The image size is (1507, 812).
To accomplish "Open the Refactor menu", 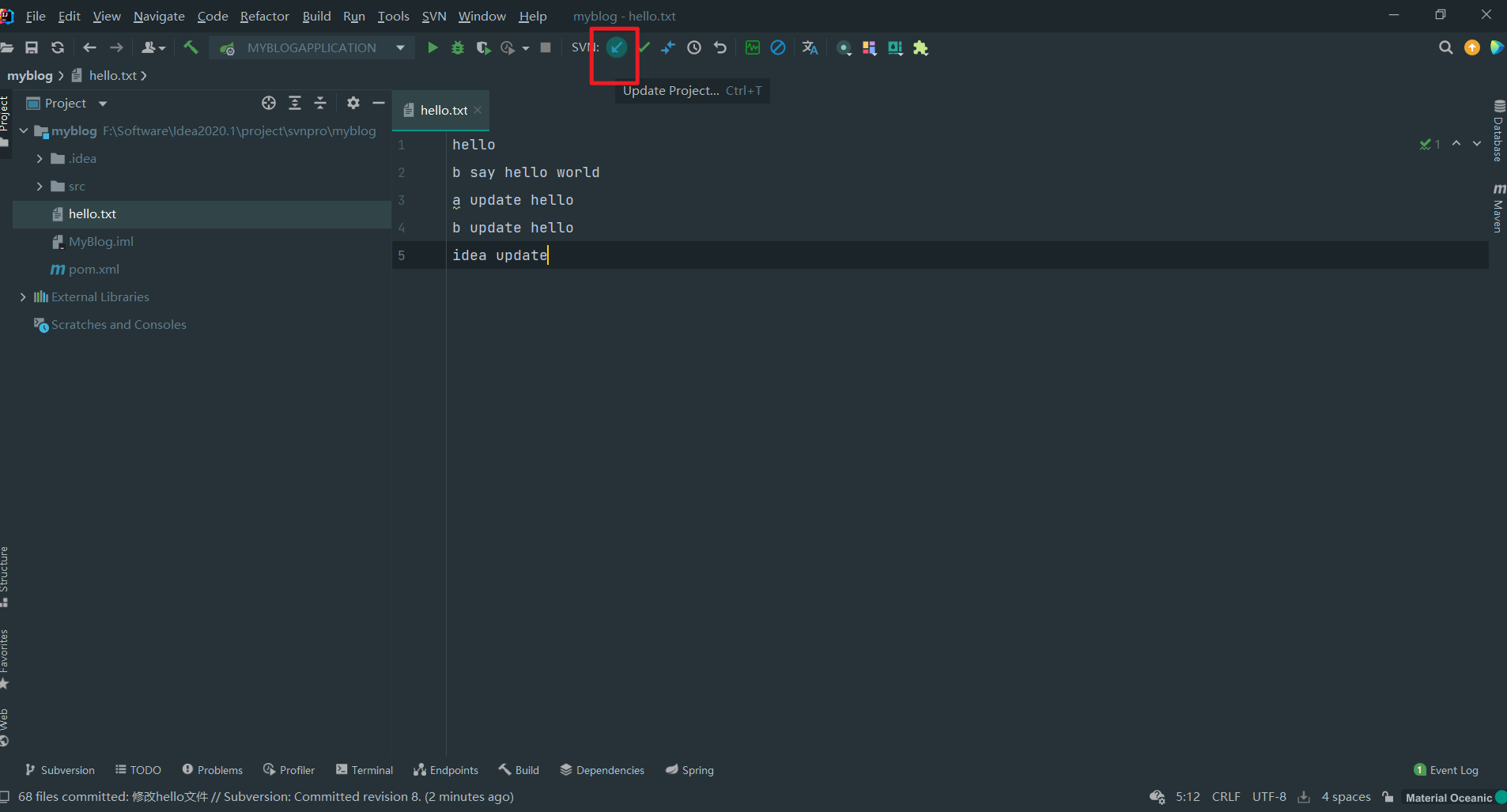I will click(265, 16).
